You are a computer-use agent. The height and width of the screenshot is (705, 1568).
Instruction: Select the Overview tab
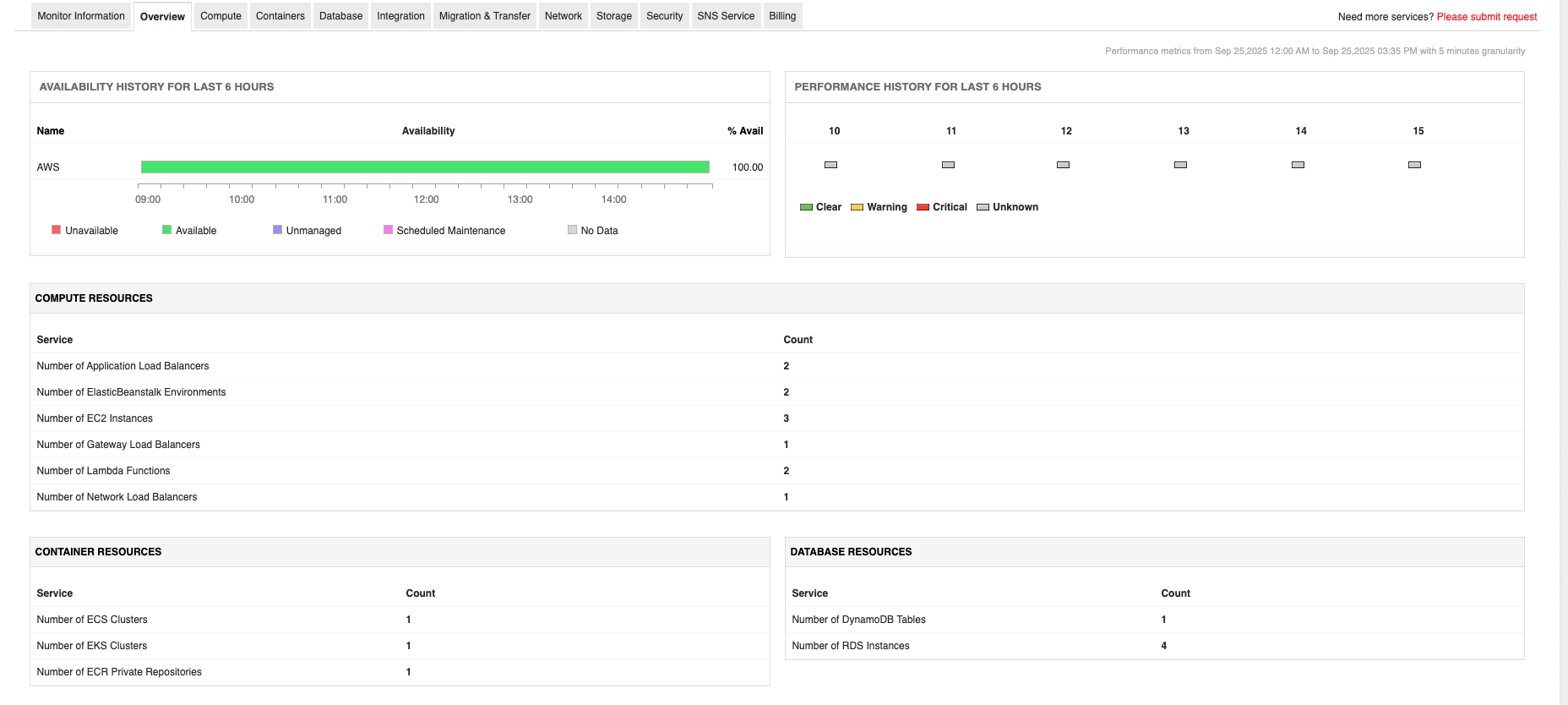pyautogui.click(x=162, y=17)
